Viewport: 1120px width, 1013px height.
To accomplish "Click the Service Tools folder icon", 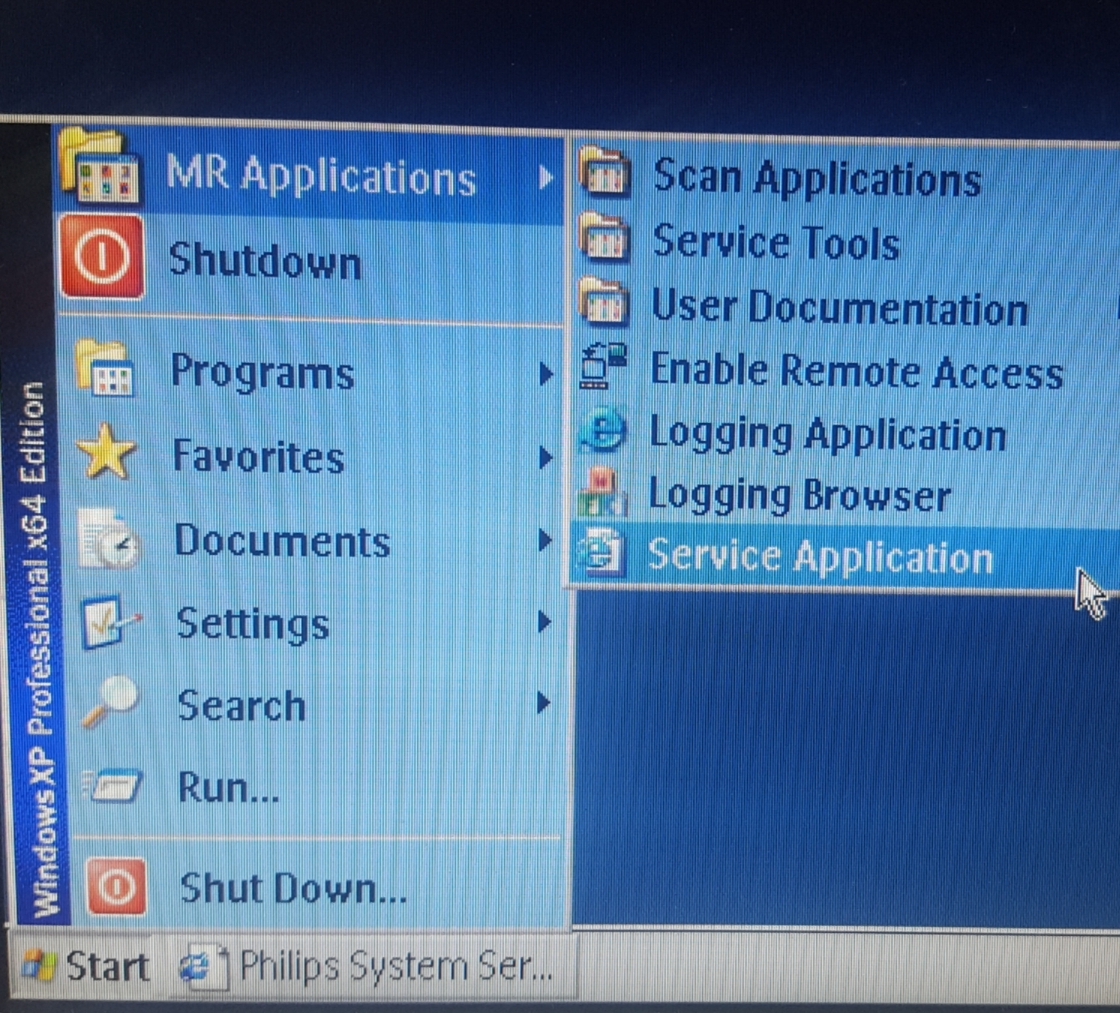I will click(604, 236).
